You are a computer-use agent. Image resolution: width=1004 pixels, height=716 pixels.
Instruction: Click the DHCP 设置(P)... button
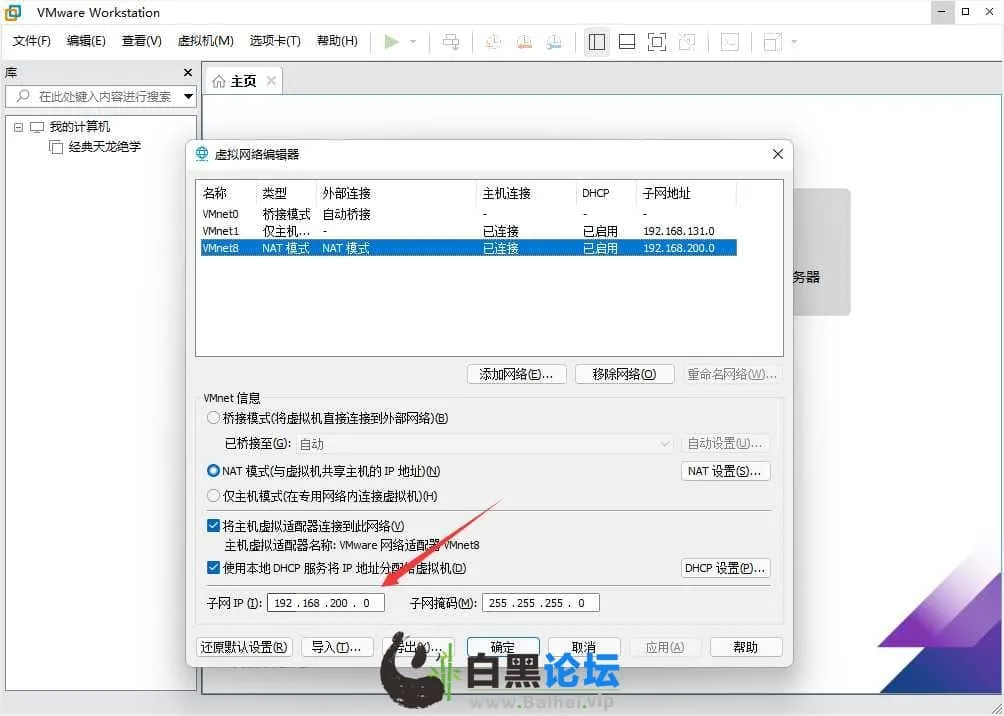click(725, 568)
